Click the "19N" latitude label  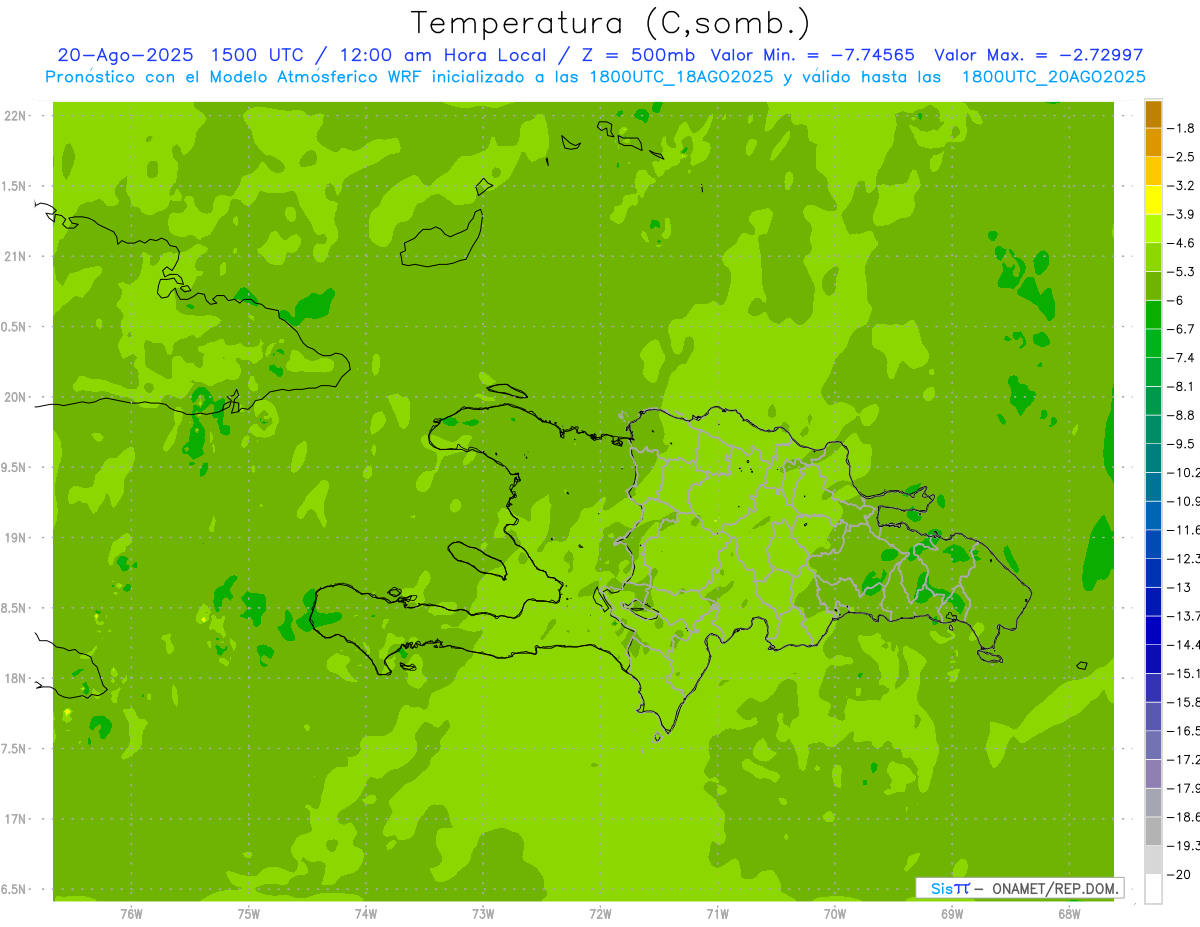[14, 538]
